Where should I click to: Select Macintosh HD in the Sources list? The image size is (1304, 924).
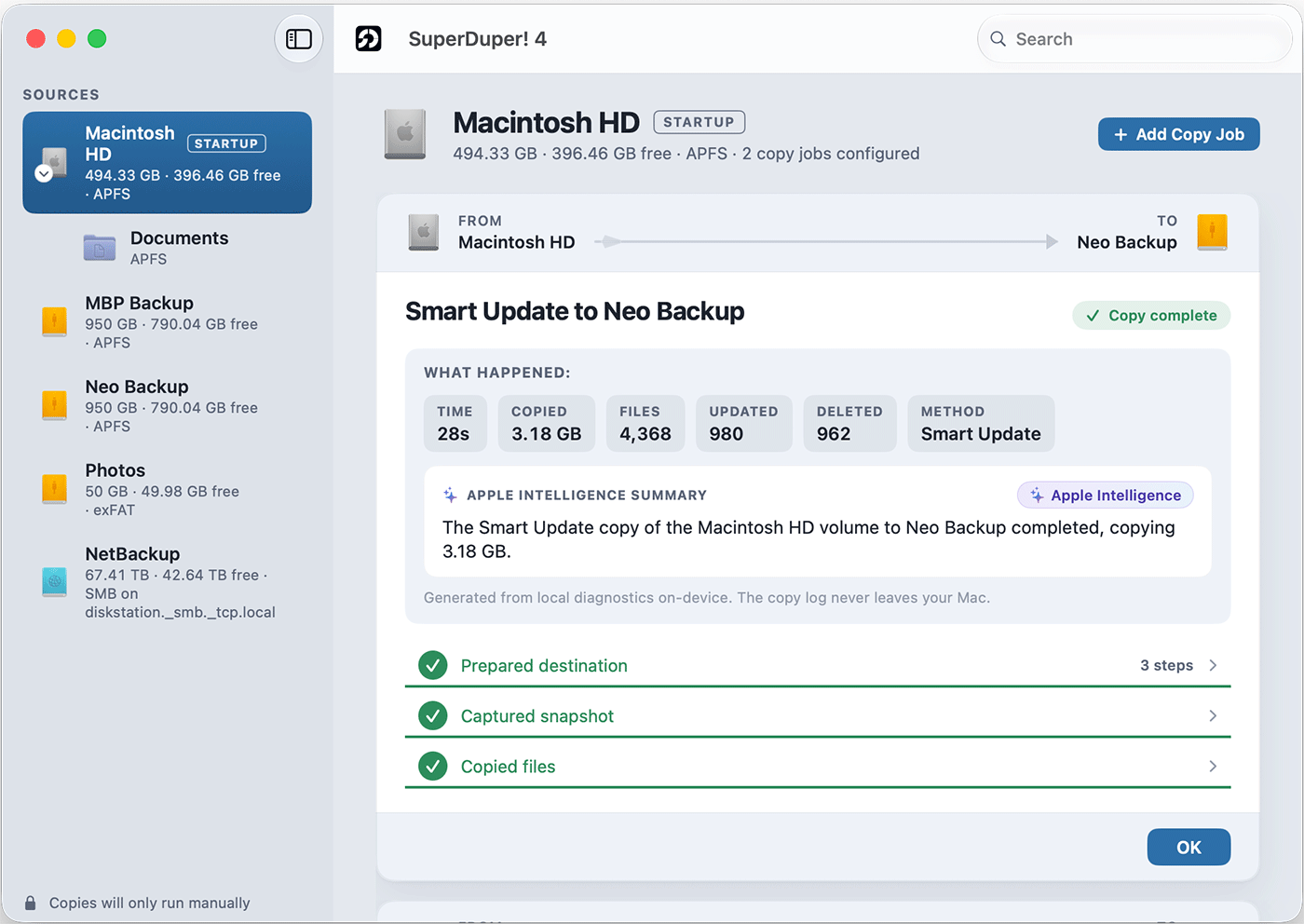pyautogui.click(x=168, y=163)
